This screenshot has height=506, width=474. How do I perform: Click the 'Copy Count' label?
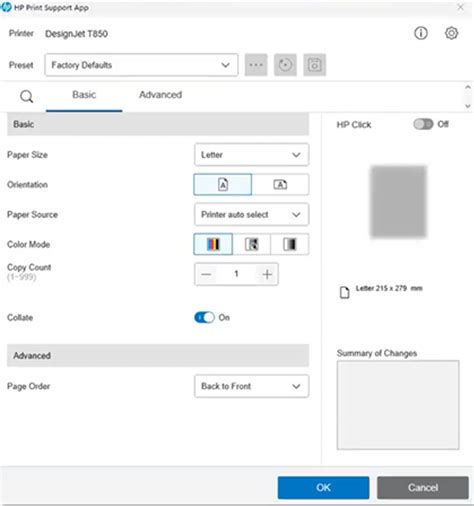tap(29, 267)
